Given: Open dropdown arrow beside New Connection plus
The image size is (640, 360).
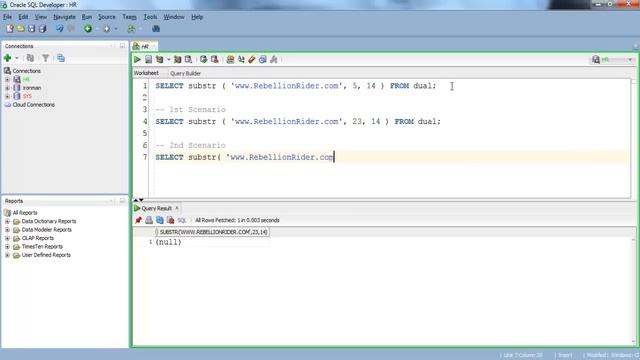Looking at the screenshot, I should click(x=17, y=58).
